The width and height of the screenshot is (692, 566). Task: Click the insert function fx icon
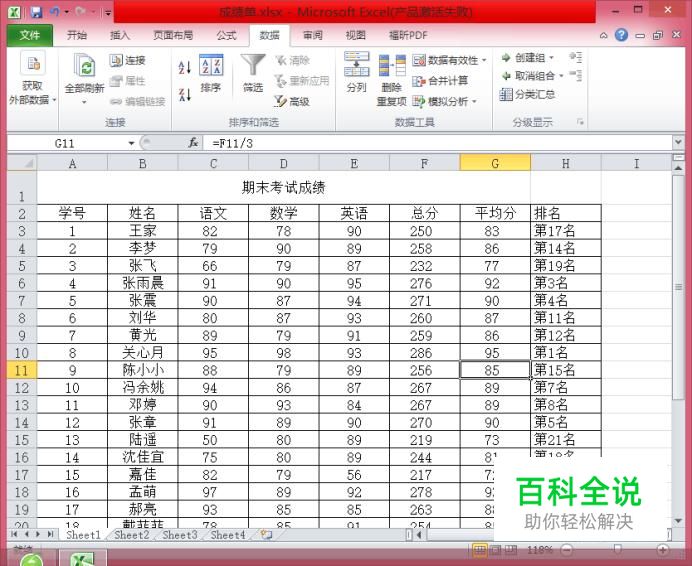click(x=193, y=143)
